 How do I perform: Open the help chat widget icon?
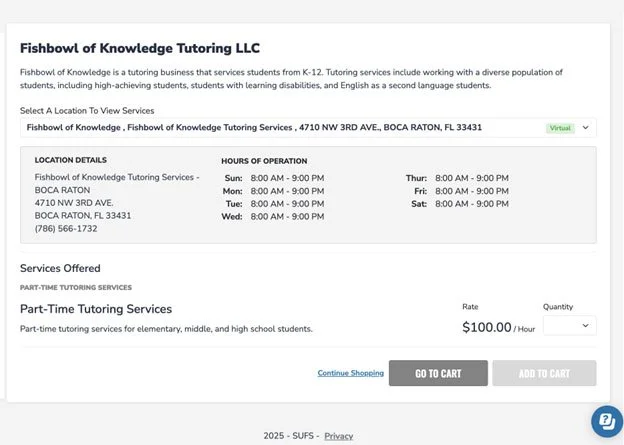click(607, 421)
